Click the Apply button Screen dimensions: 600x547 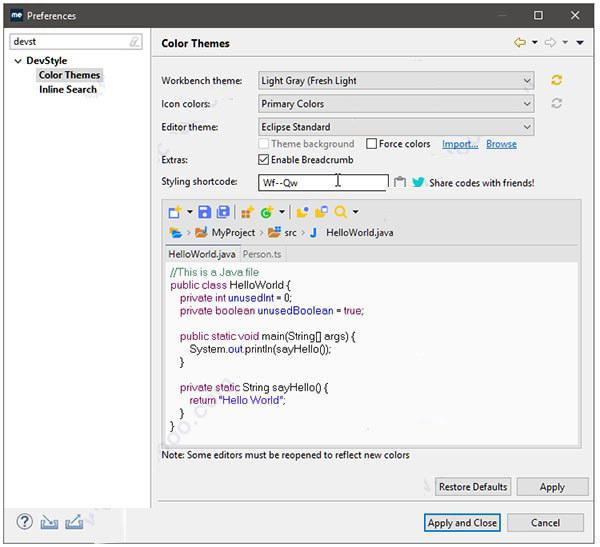coord(553,487)
